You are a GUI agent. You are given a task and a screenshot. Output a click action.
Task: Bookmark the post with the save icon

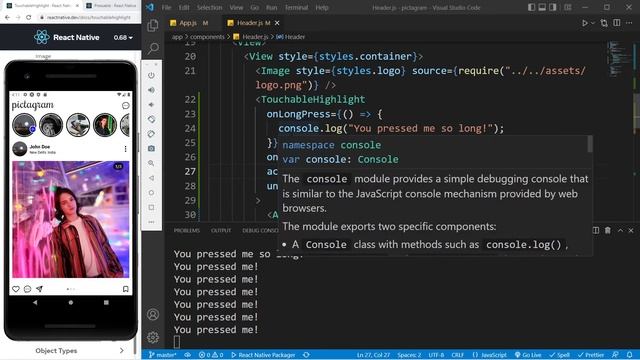(126, 289)
